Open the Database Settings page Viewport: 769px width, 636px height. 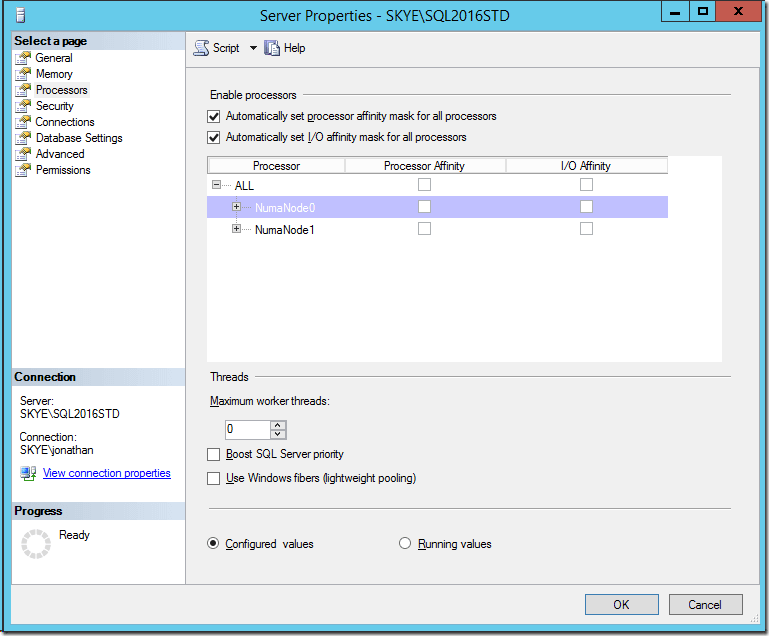pyautogui.click(x=79, y=138)
